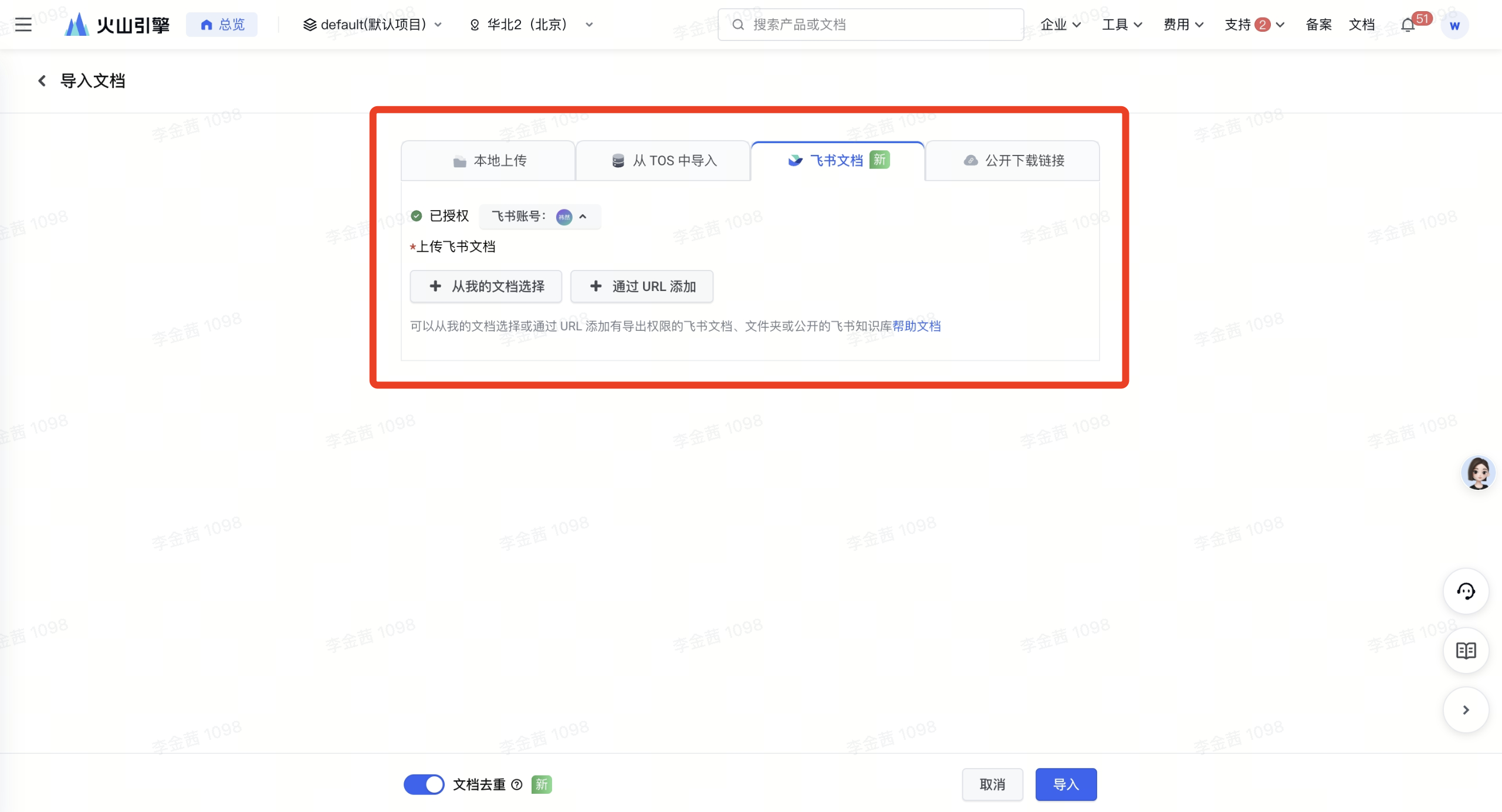Expand the 工具 menu

pos(1122,25)
